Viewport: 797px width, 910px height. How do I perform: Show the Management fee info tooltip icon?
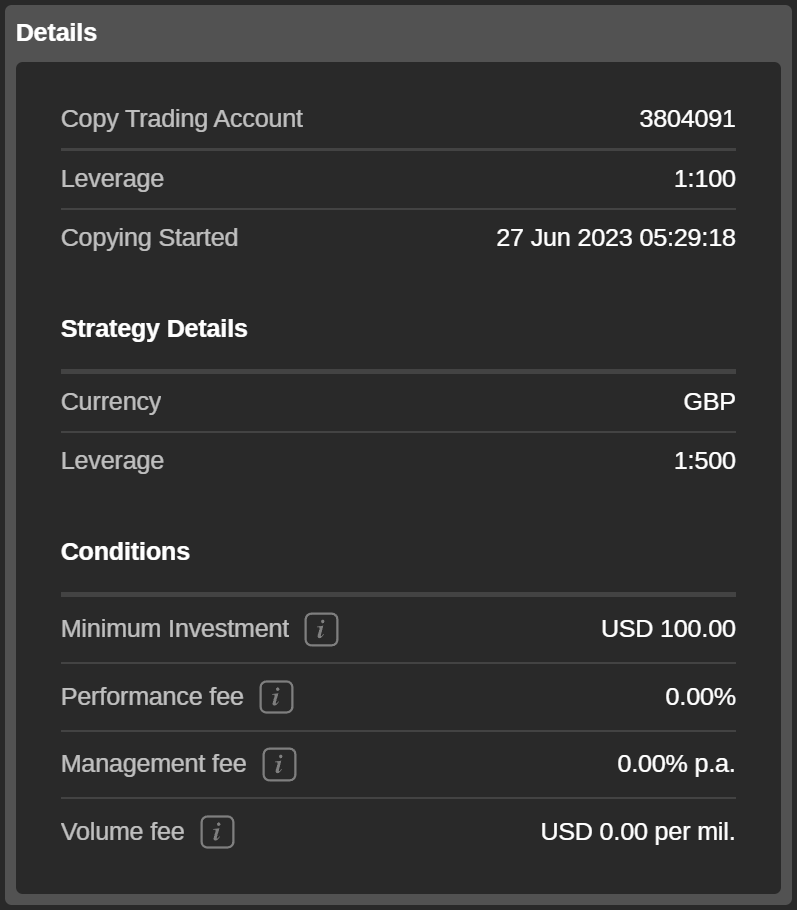(279, 764)
